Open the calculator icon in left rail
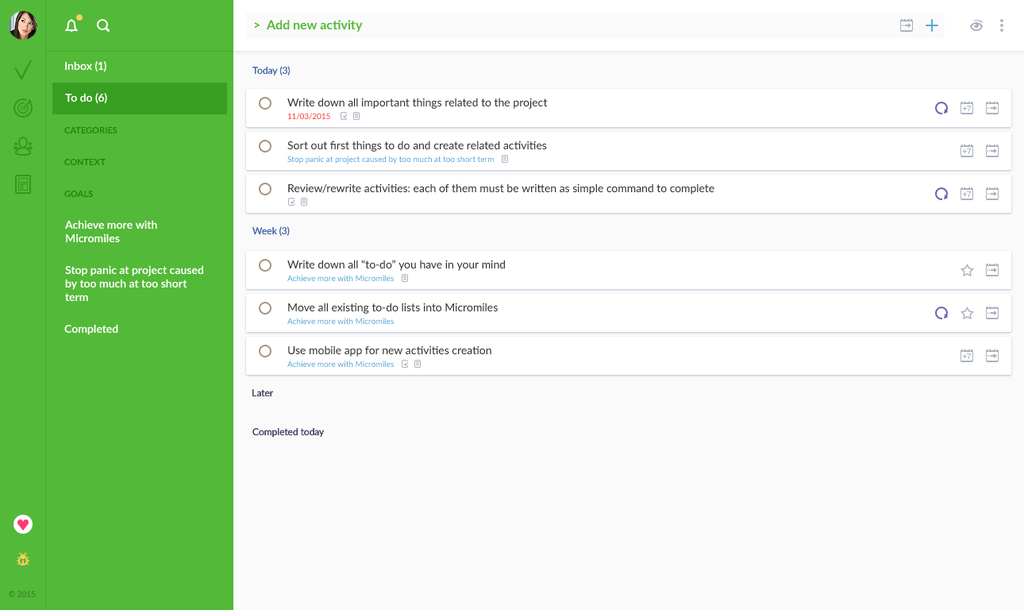 [x=23, y=184]
